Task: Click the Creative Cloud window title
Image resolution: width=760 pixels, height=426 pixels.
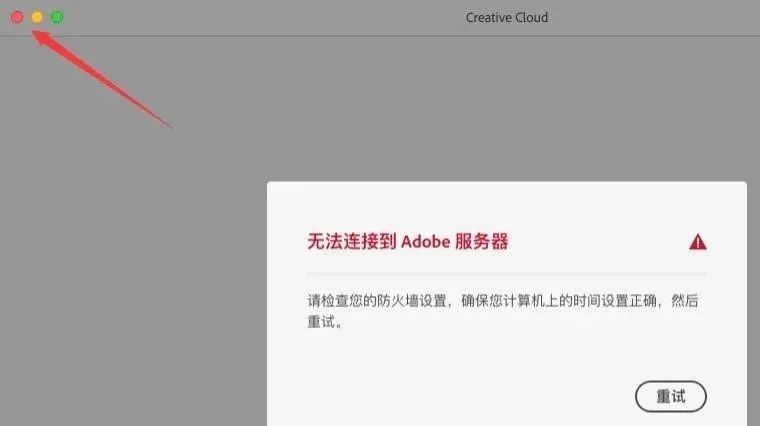Action: (x=507, y=17)
